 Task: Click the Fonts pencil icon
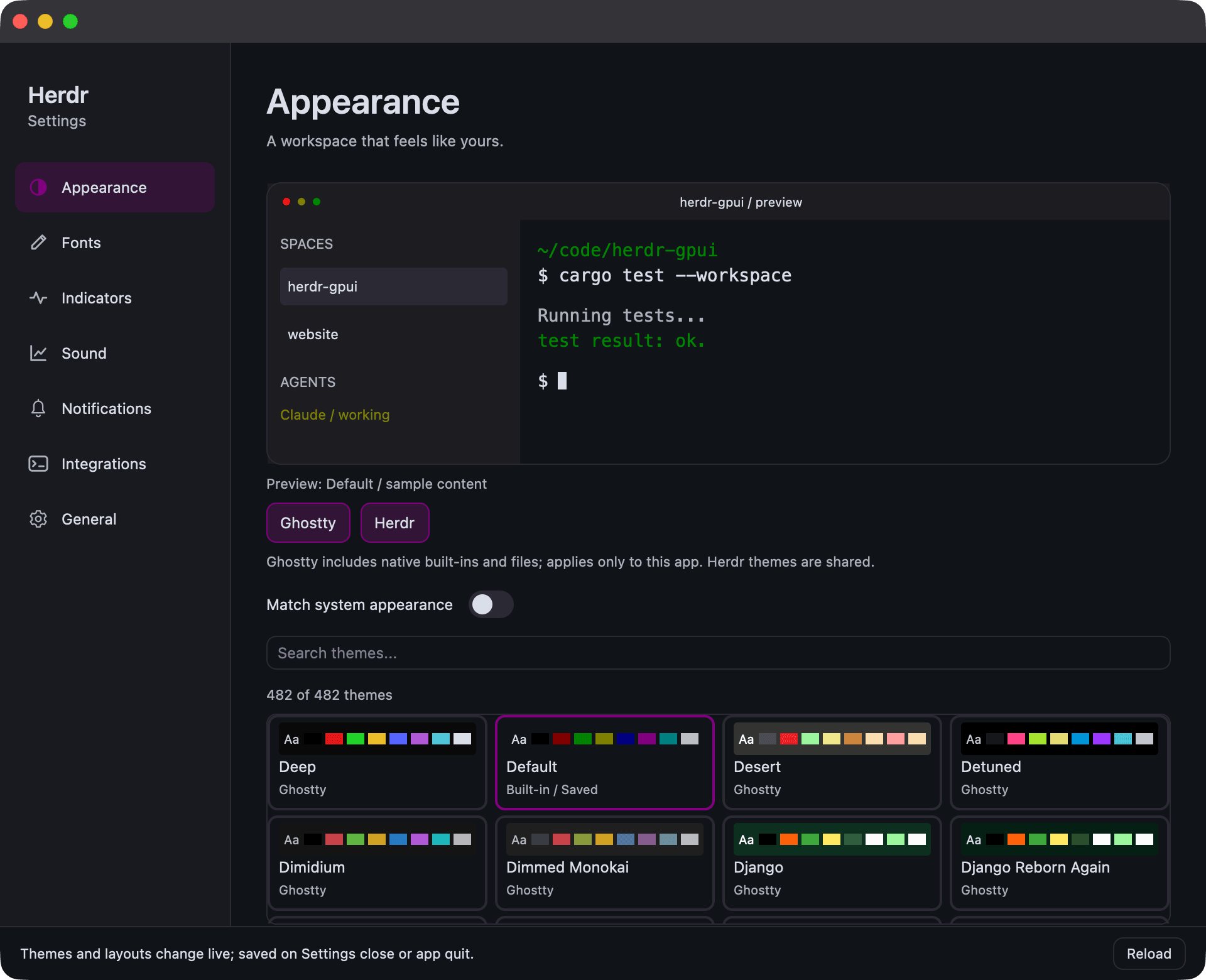tap(38, 242)
